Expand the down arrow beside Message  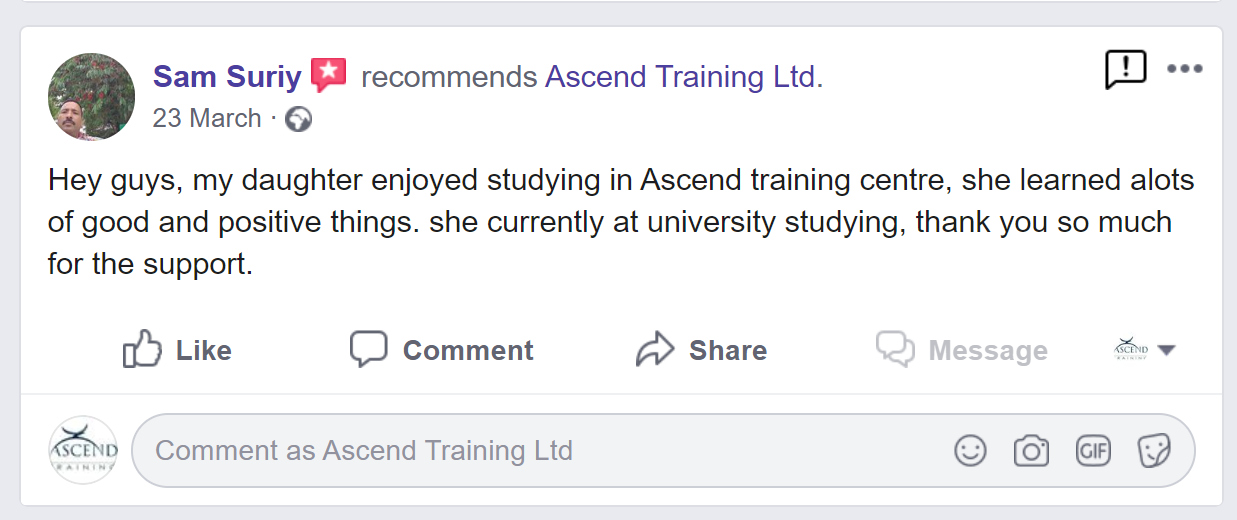(x=1166, y=351)
